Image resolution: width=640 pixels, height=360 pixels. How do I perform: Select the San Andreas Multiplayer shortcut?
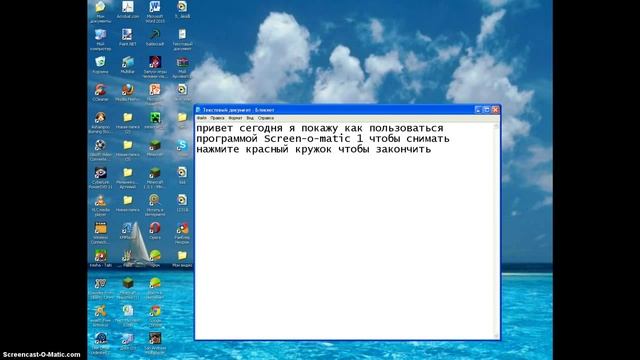point(155,343)
